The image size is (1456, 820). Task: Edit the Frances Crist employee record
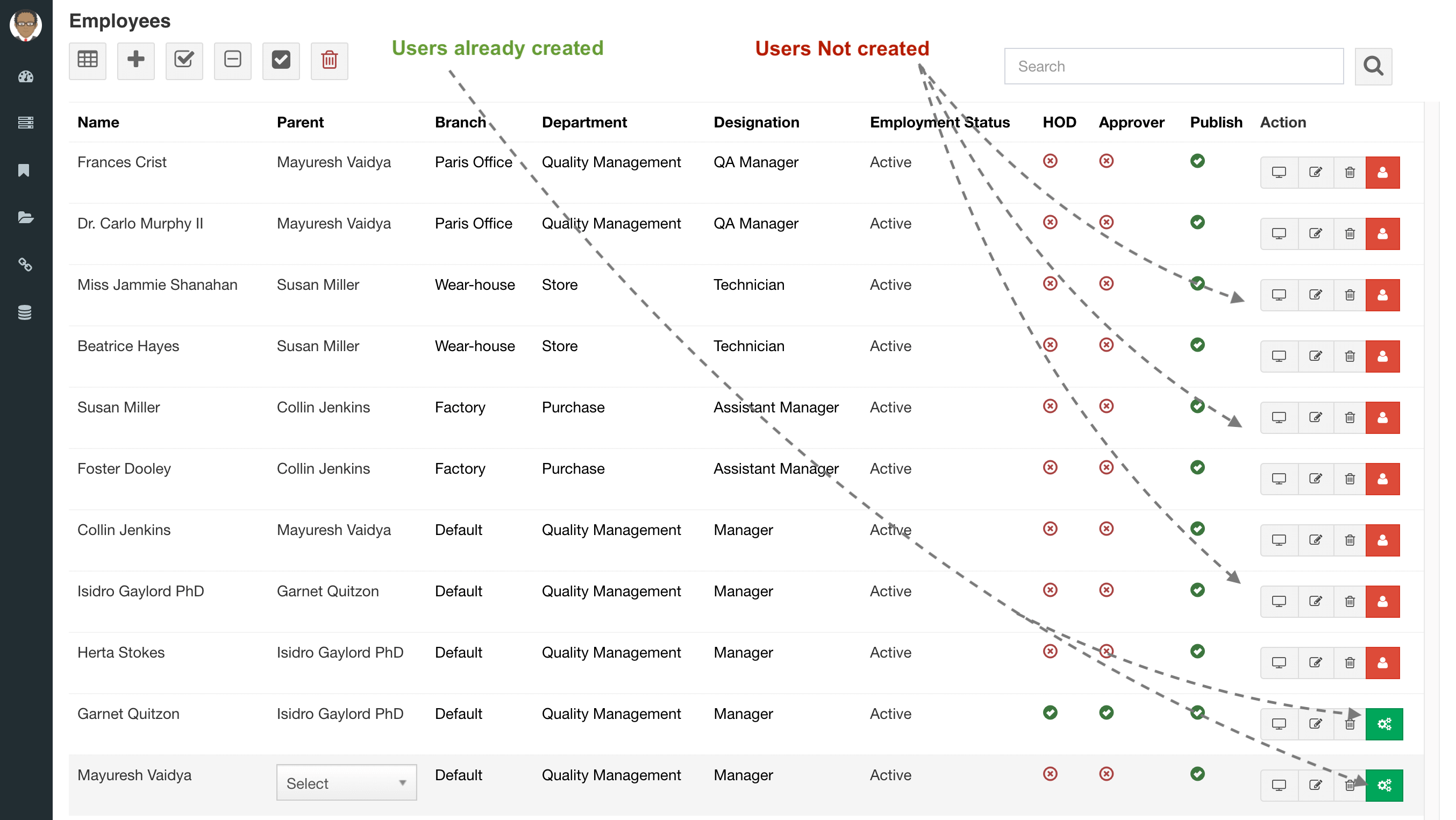(x=1315, y=173)
